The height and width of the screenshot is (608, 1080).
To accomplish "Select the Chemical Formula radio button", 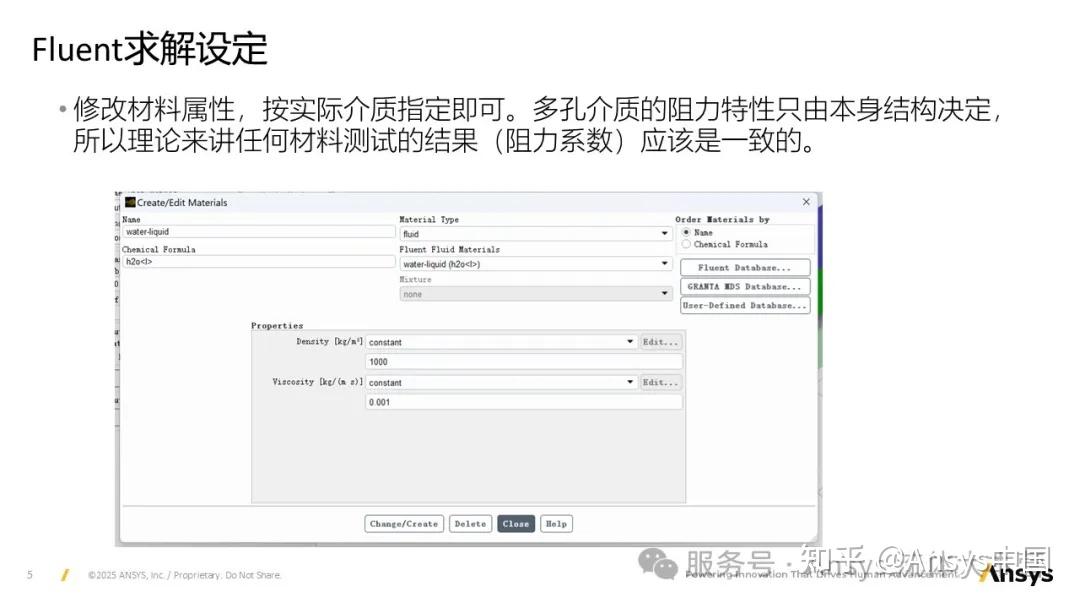I will (686, 243).
